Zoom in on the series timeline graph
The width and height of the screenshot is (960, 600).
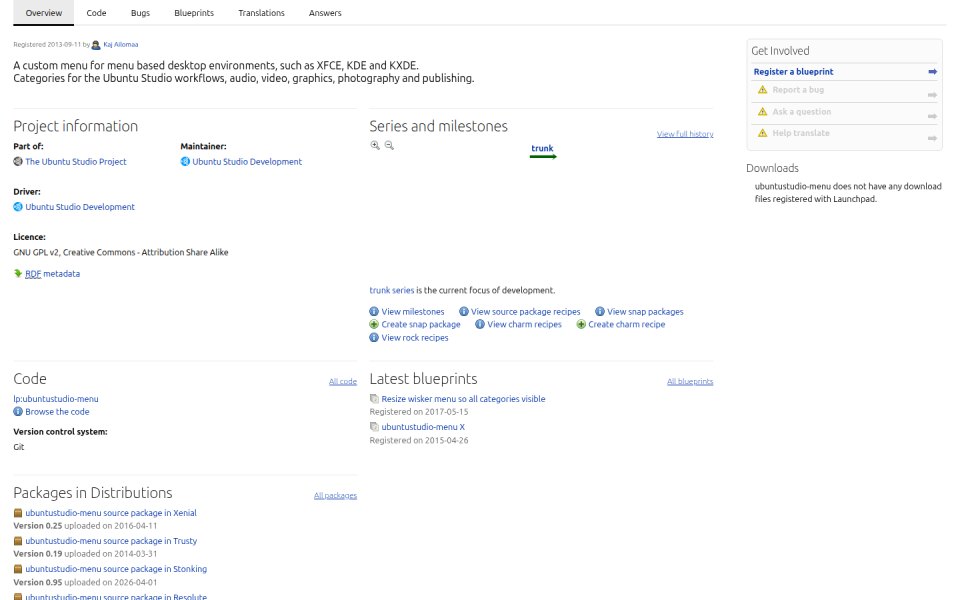point(375,145)
